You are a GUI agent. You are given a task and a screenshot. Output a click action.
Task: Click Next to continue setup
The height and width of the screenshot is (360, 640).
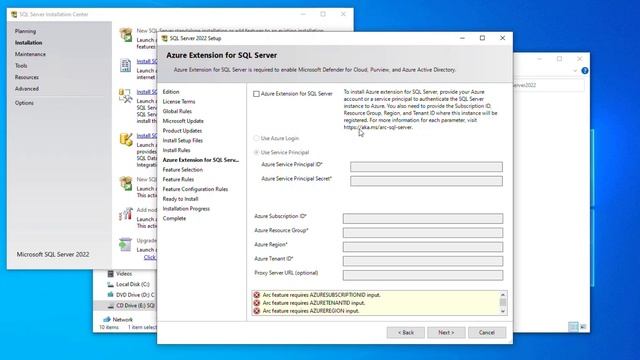point(446,332)
